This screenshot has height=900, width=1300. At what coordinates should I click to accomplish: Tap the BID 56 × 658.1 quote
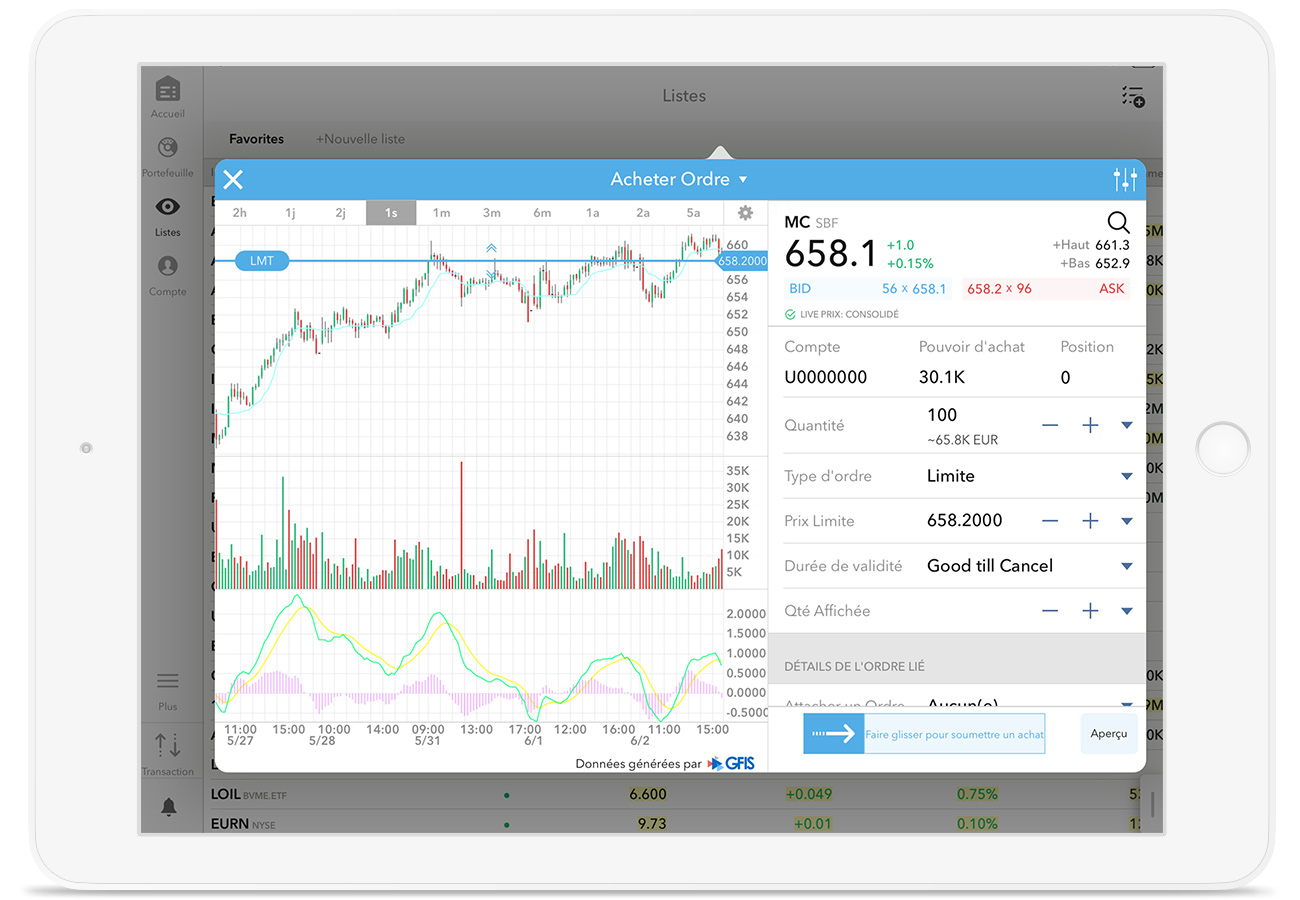tap(867, 289)
